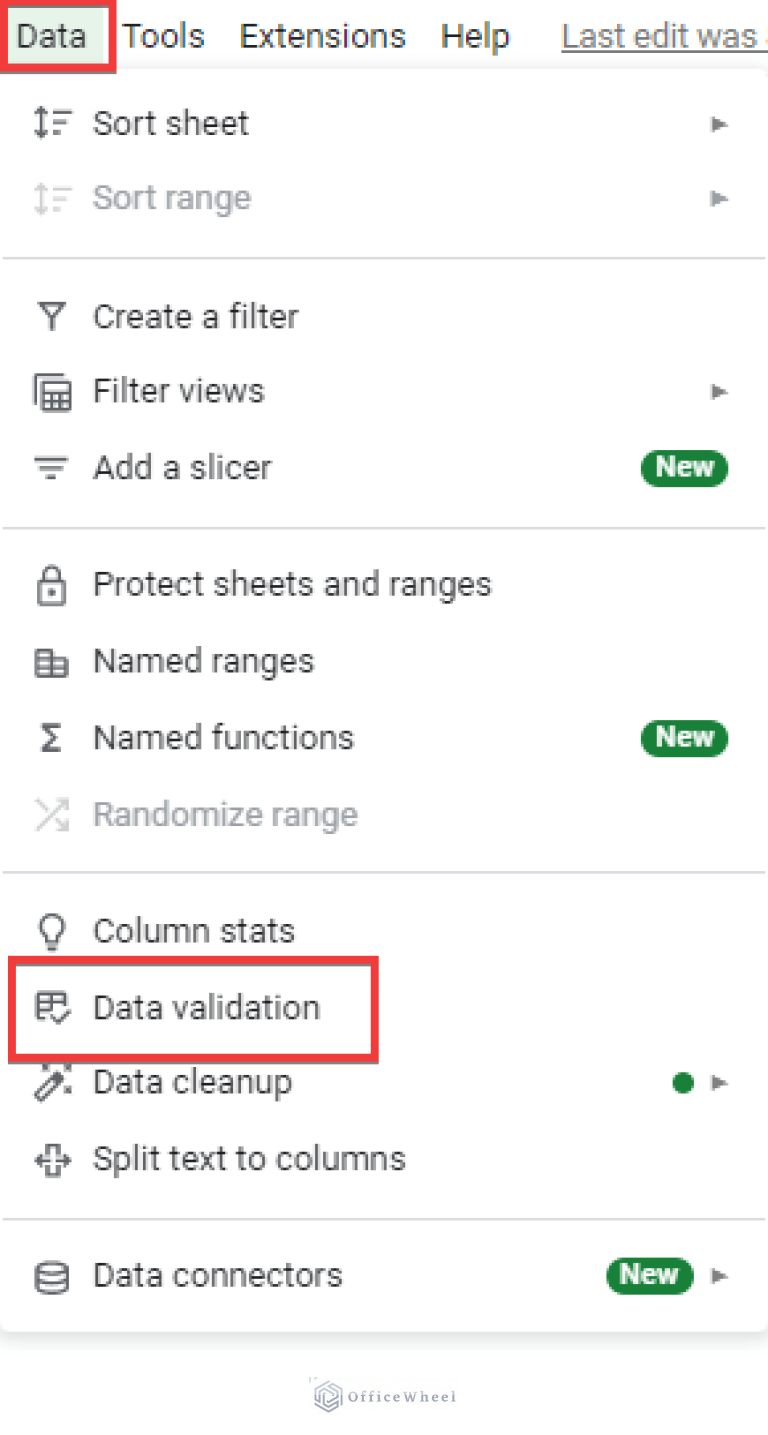The height and width of the screenshot is (1435, 768).
Task: Open the Help menu
Action: [475, 37]
